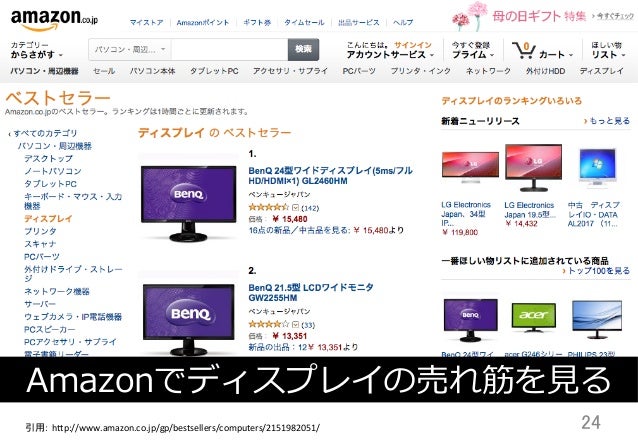Focus the search text input field
Image resolution: width=638 pixels, height=442 pixels.
point(229,50)
